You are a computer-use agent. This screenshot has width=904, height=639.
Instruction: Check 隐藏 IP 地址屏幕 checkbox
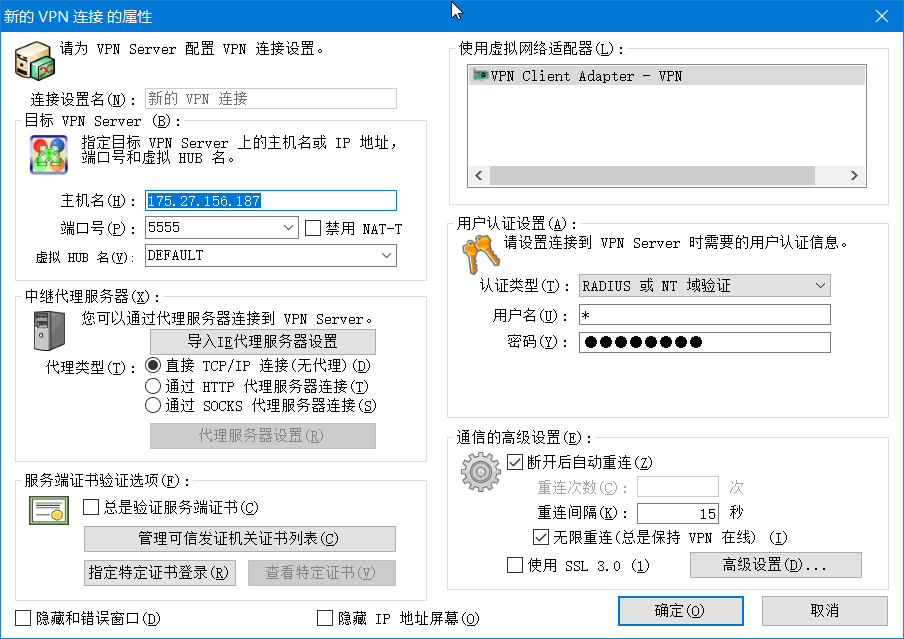coord(325,618)
